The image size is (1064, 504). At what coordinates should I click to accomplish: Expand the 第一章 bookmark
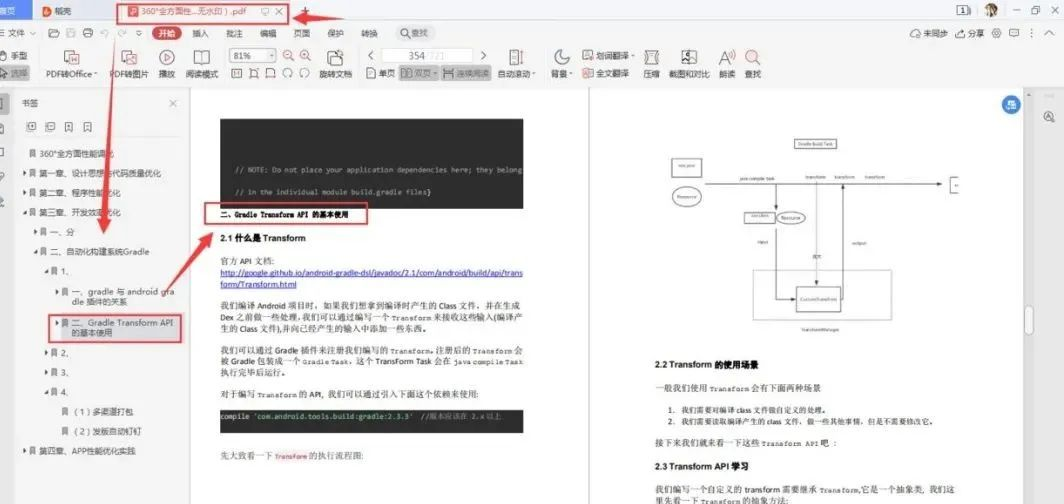pyautogui.click(x=25, y=174)
